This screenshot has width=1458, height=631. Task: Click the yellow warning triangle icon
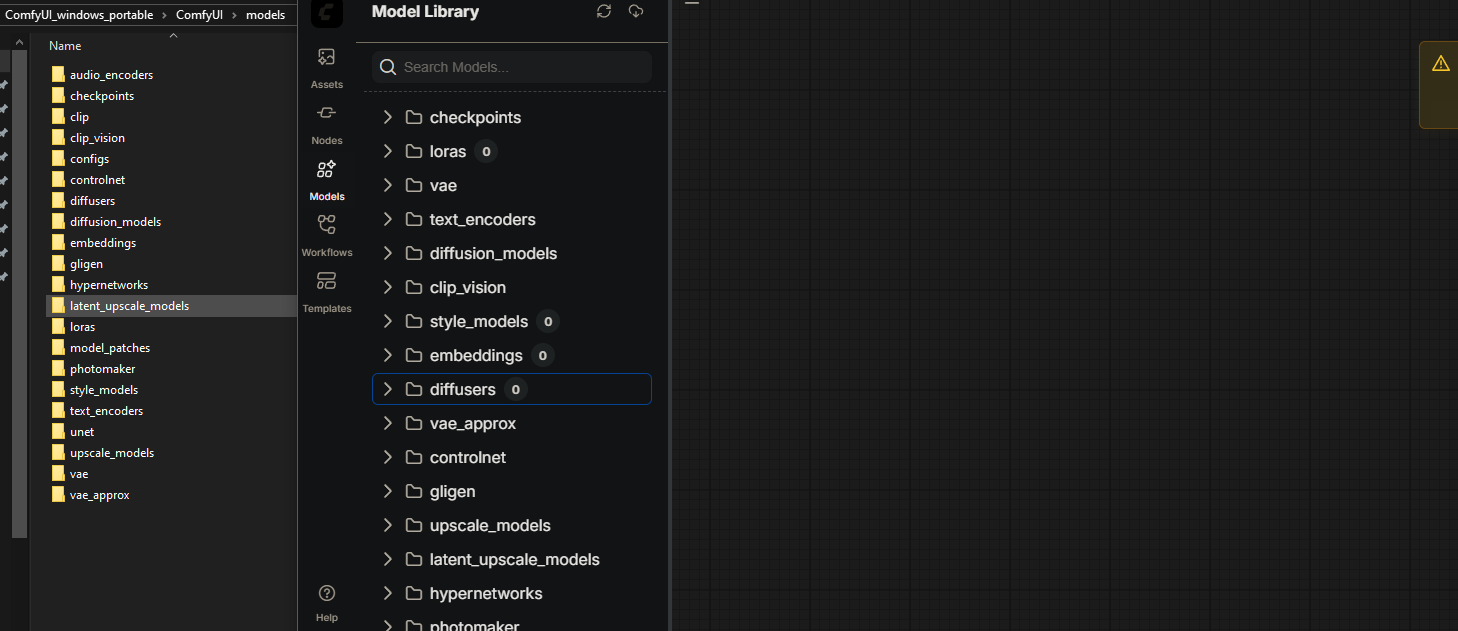click(x=1441, y=63)
